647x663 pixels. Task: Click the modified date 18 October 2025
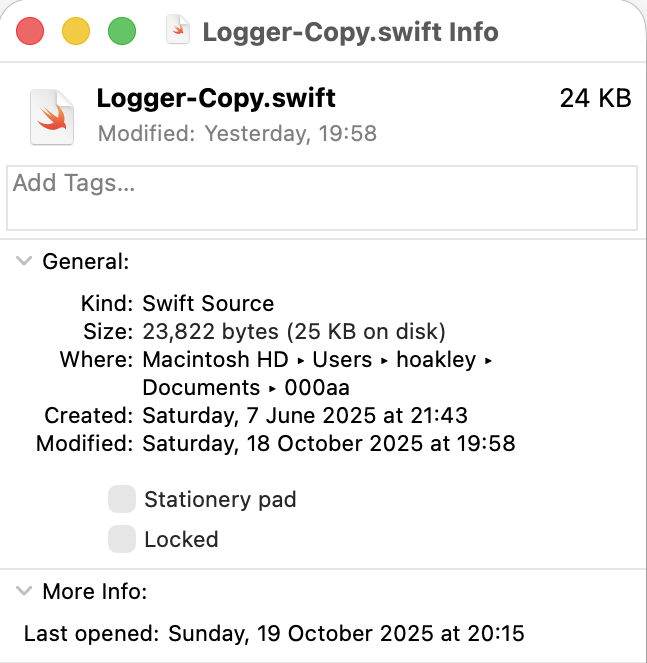[329, 443]
